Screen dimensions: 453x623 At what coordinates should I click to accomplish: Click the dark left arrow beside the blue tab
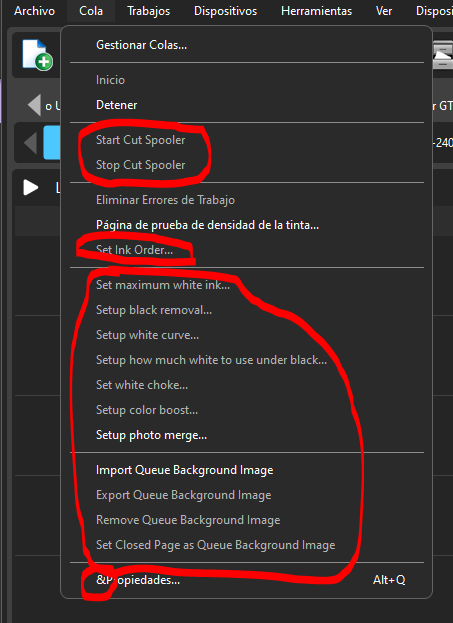[x=30, y=142]
